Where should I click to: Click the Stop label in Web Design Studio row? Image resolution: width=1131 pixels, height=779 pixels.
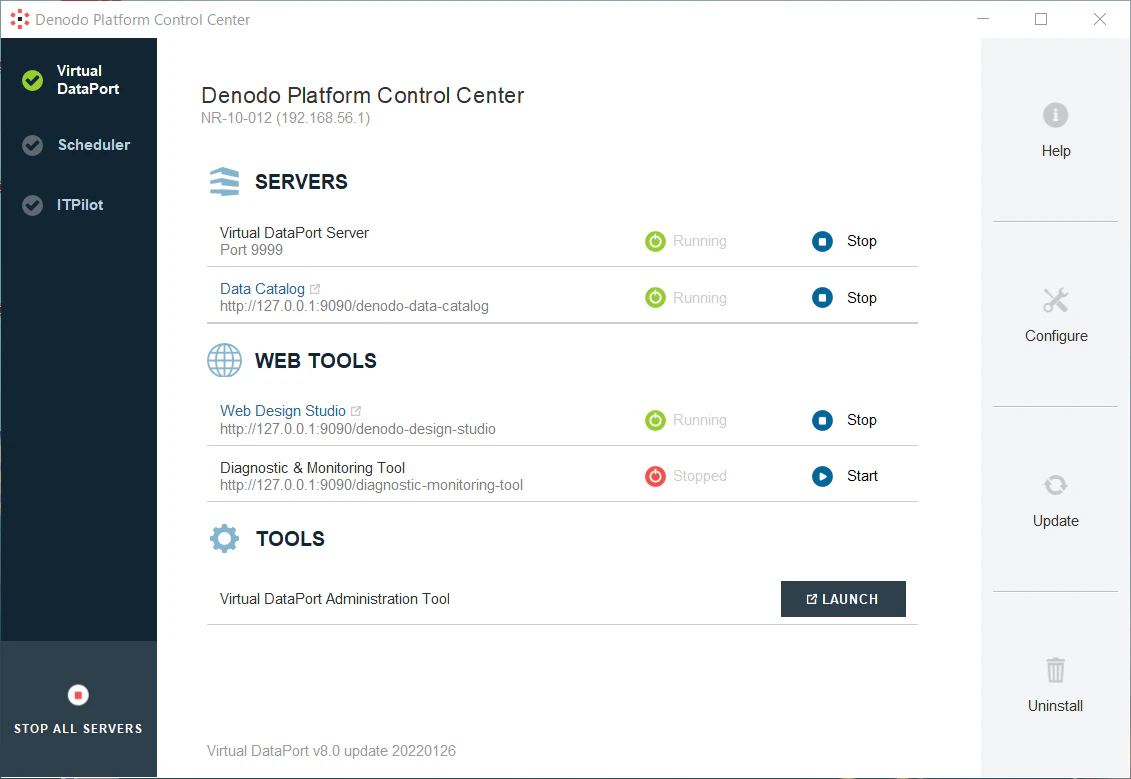[x=861, y=420]
